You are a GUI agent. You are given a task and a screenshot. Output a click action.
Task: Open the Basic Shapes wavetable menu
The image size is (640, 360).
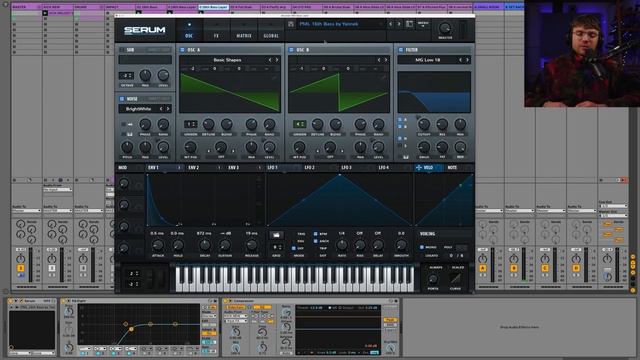[227, 60]
